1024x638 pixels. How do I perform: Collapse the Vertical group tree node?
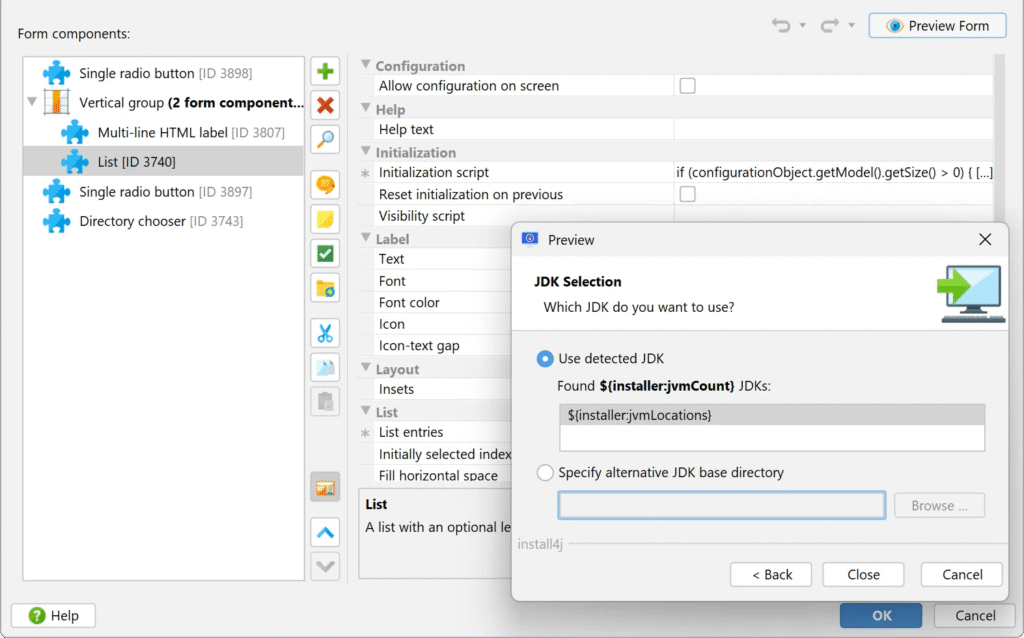tap(33, 102)
